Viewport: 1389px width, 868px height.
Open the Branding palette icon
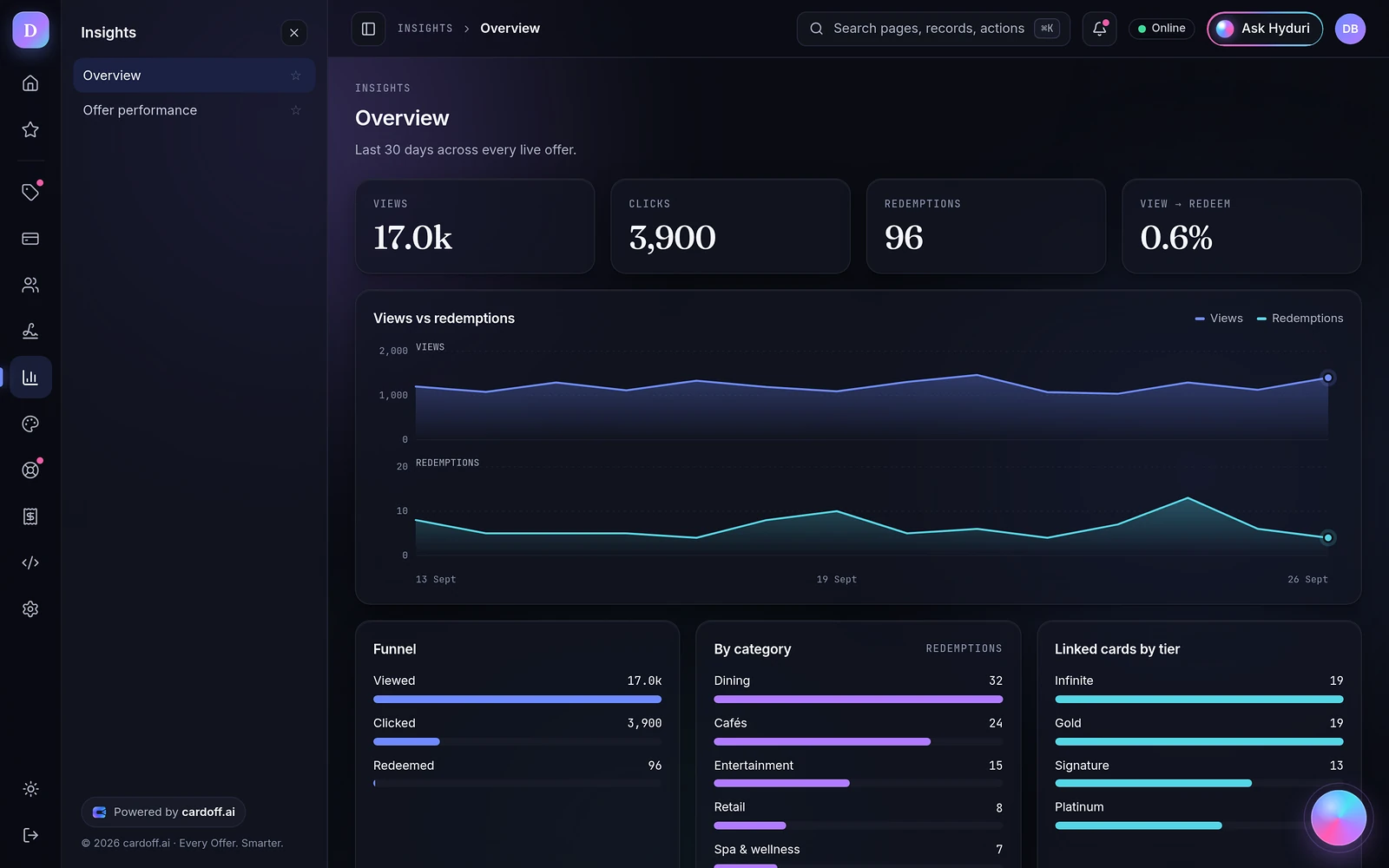30,424
